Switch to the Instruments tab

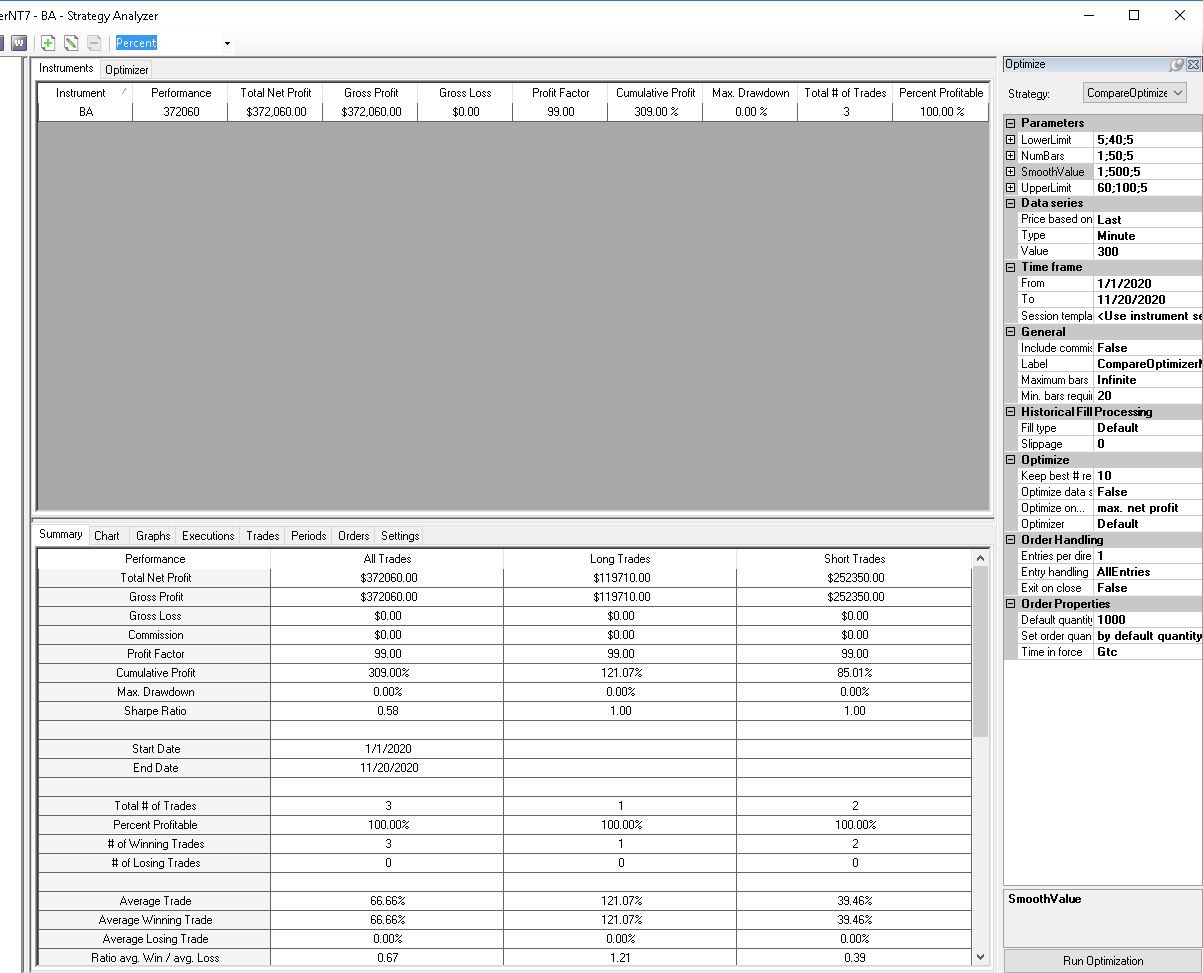tap(66, 68)
